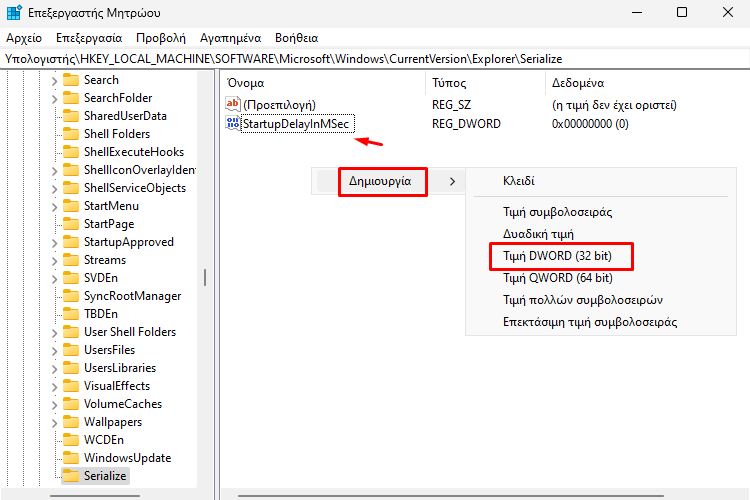Expand the Streams tree node

click(54, 261)
